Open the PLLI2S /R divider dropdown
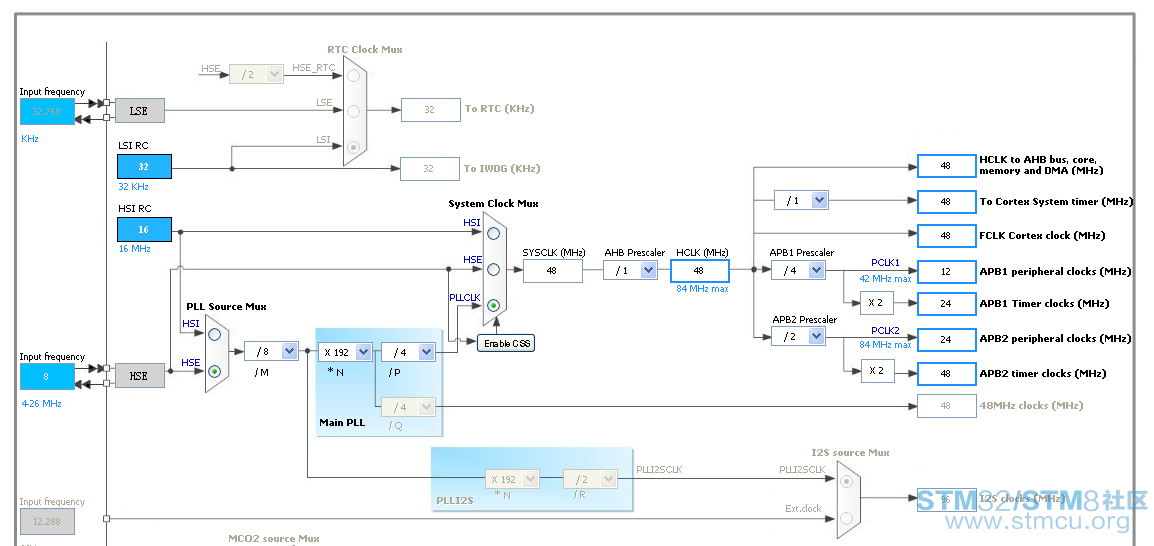The height and width of the screenshot is (546, 1154). (x=590, y=479)
